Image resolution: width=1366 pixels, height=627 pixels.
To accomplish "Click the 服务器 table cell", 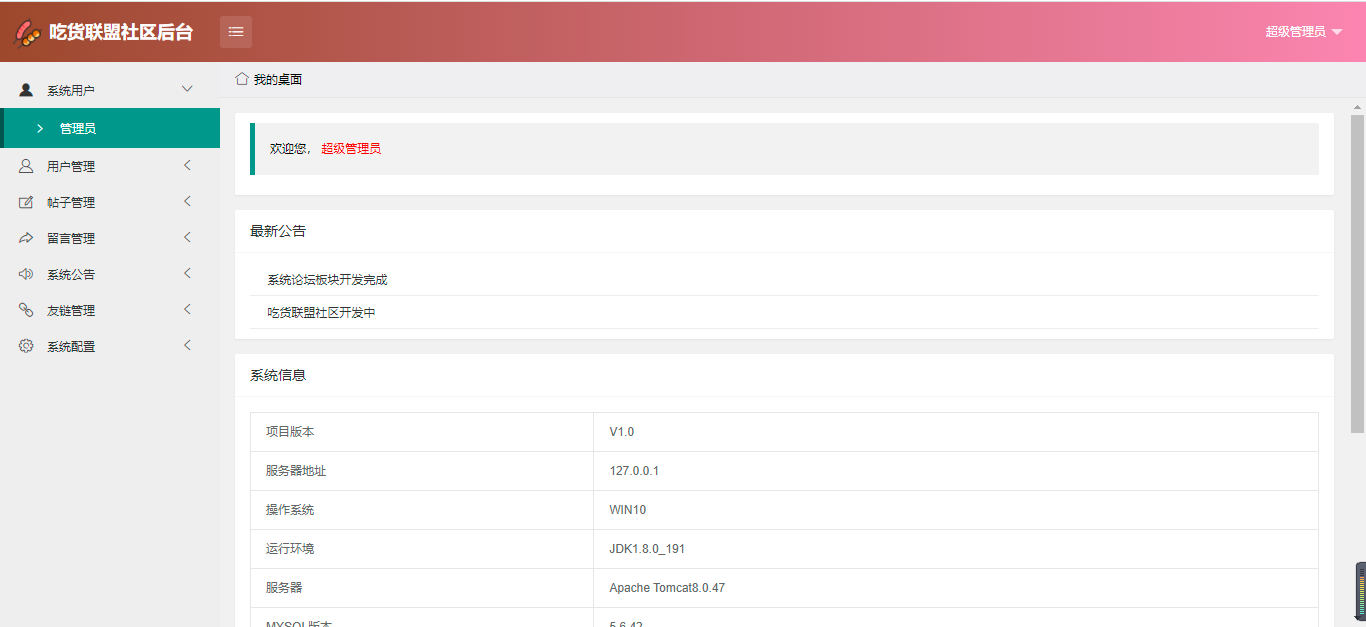I will [422, 588].
